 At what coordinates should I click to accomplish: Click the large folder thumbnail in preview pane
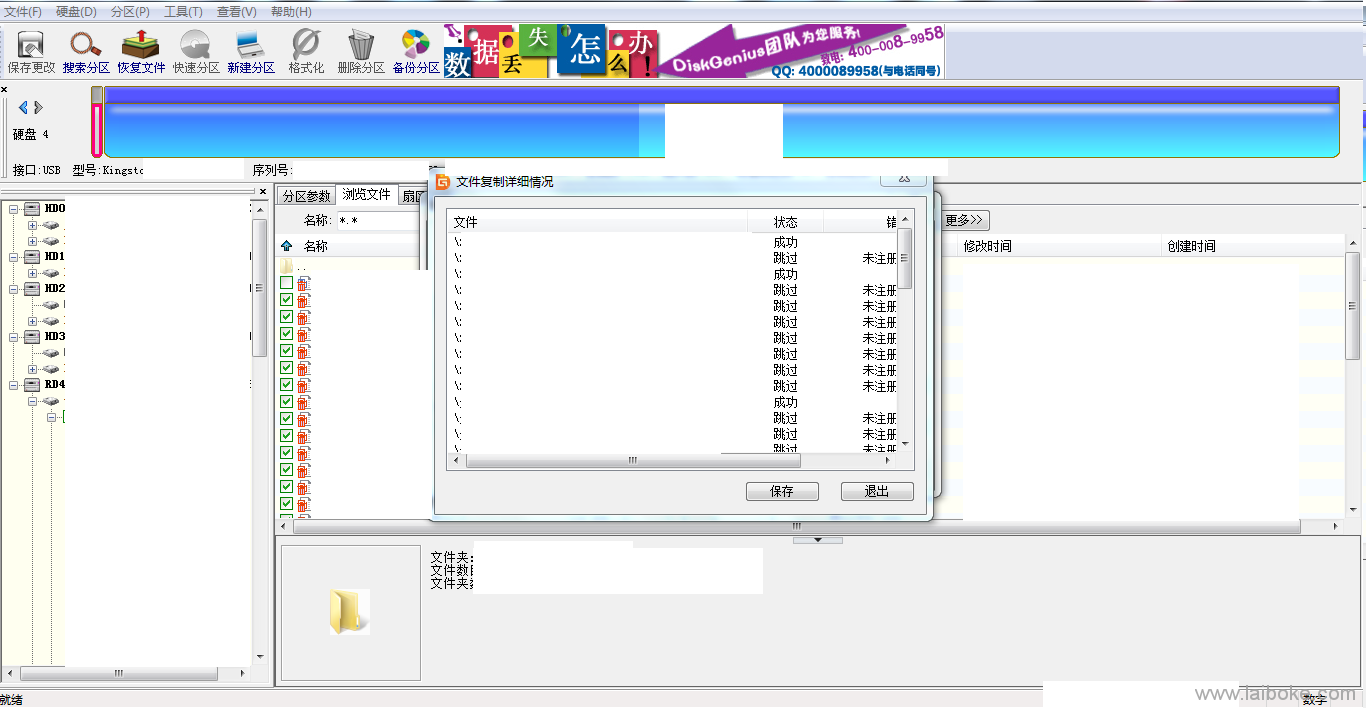point(350,612)
